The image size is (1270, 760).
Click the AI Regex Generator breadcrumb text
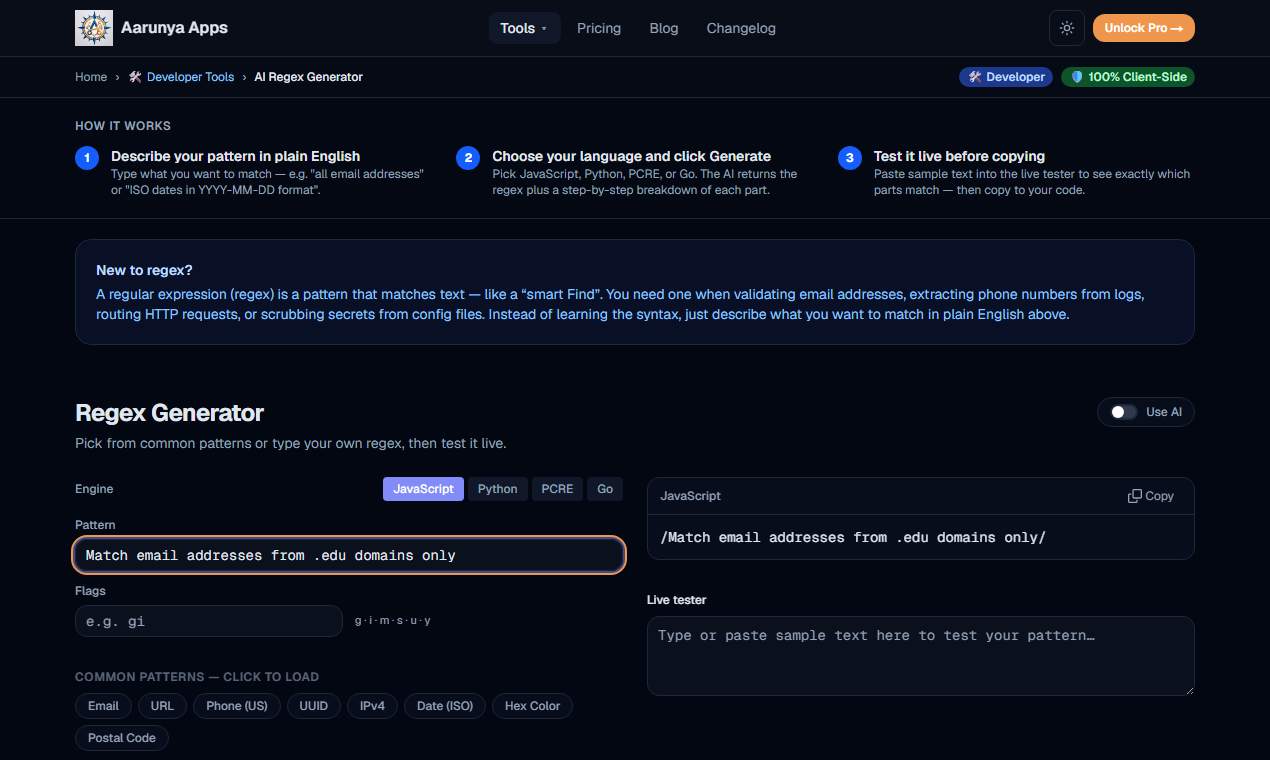[x=308, y=77]
